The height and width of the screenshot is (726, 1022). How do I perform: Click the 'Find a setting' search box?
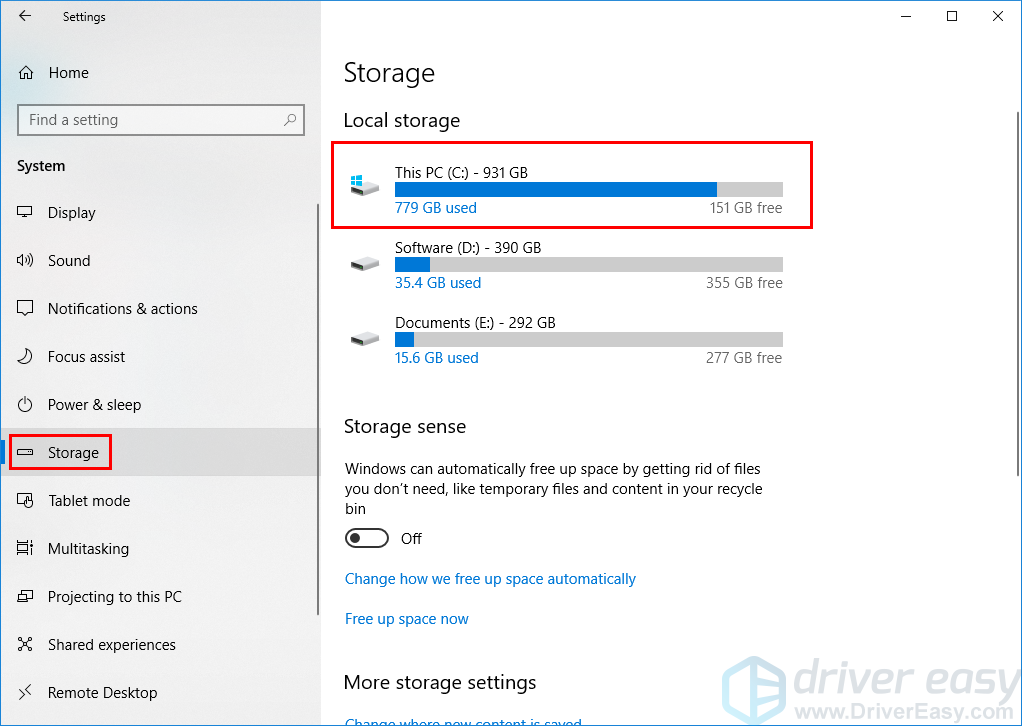pyautogui.click(x=150, y=120)
